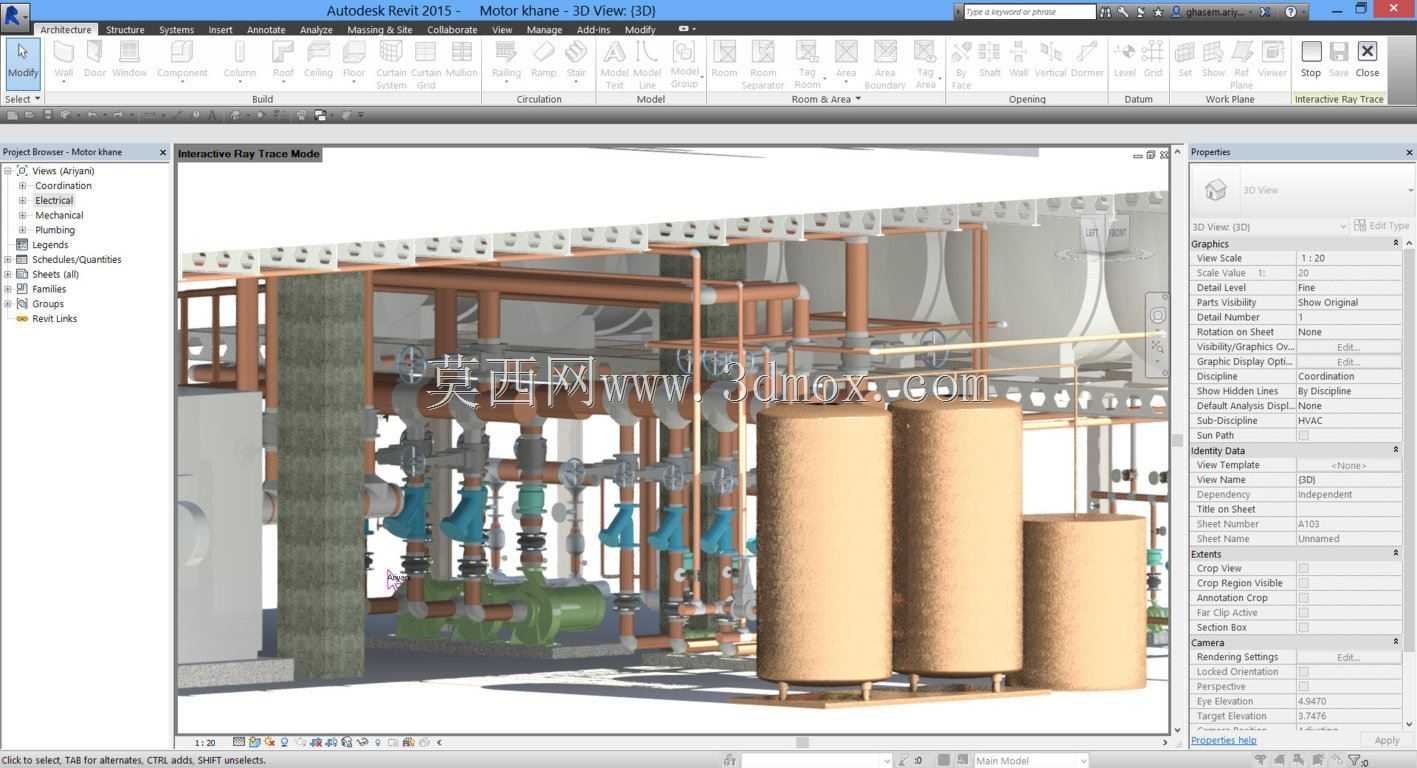Toggle the Sun Path checkbox
This screenshot has width=1417, height=768.
[1303, 435]
